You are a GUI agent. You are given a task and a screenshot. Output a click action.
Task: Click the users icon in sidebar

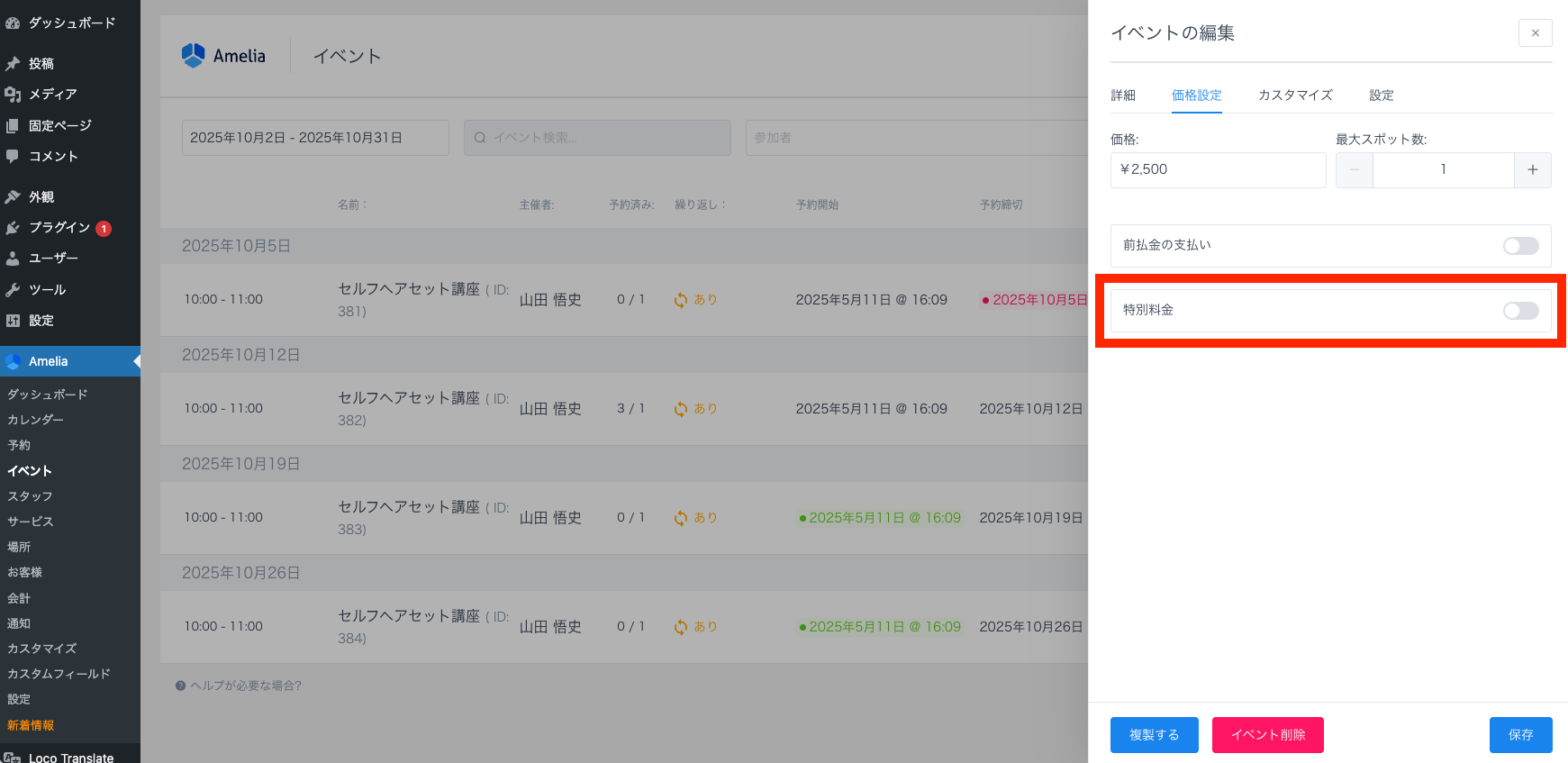click(13, 259)
